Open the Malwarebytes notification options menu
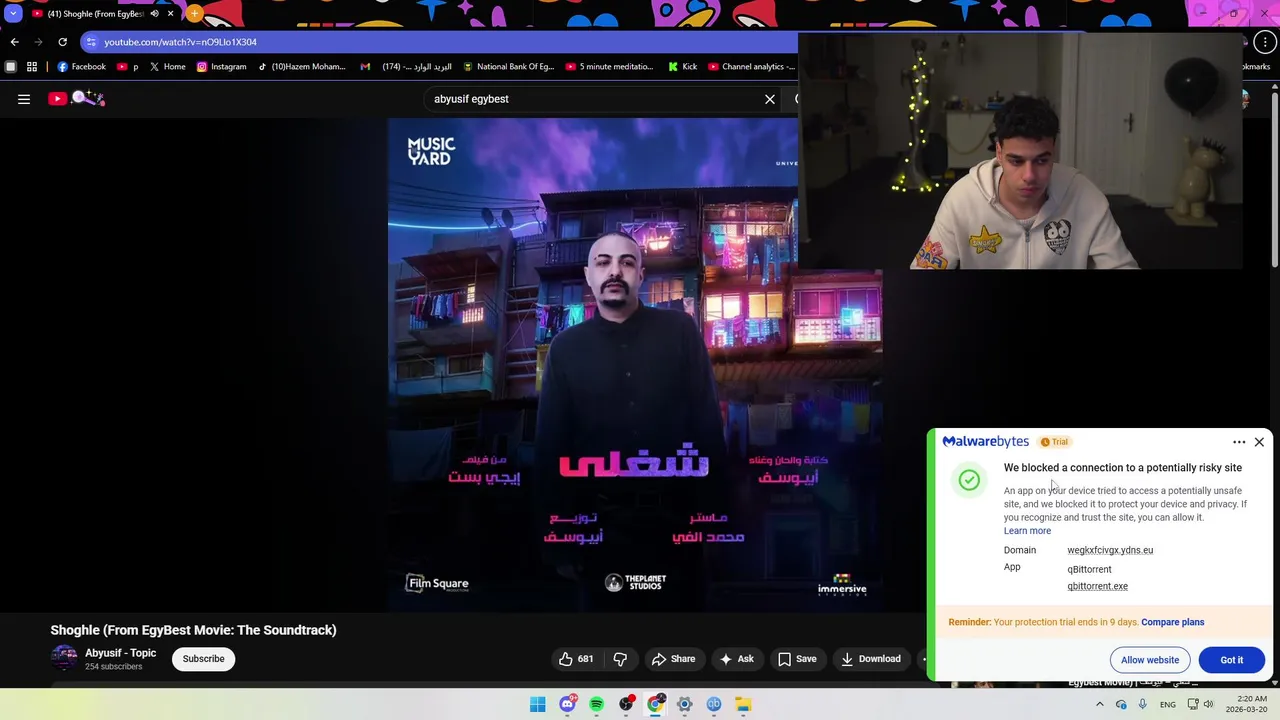The height and width of the screenshot is (720, 1280). tap(1239, 442)
